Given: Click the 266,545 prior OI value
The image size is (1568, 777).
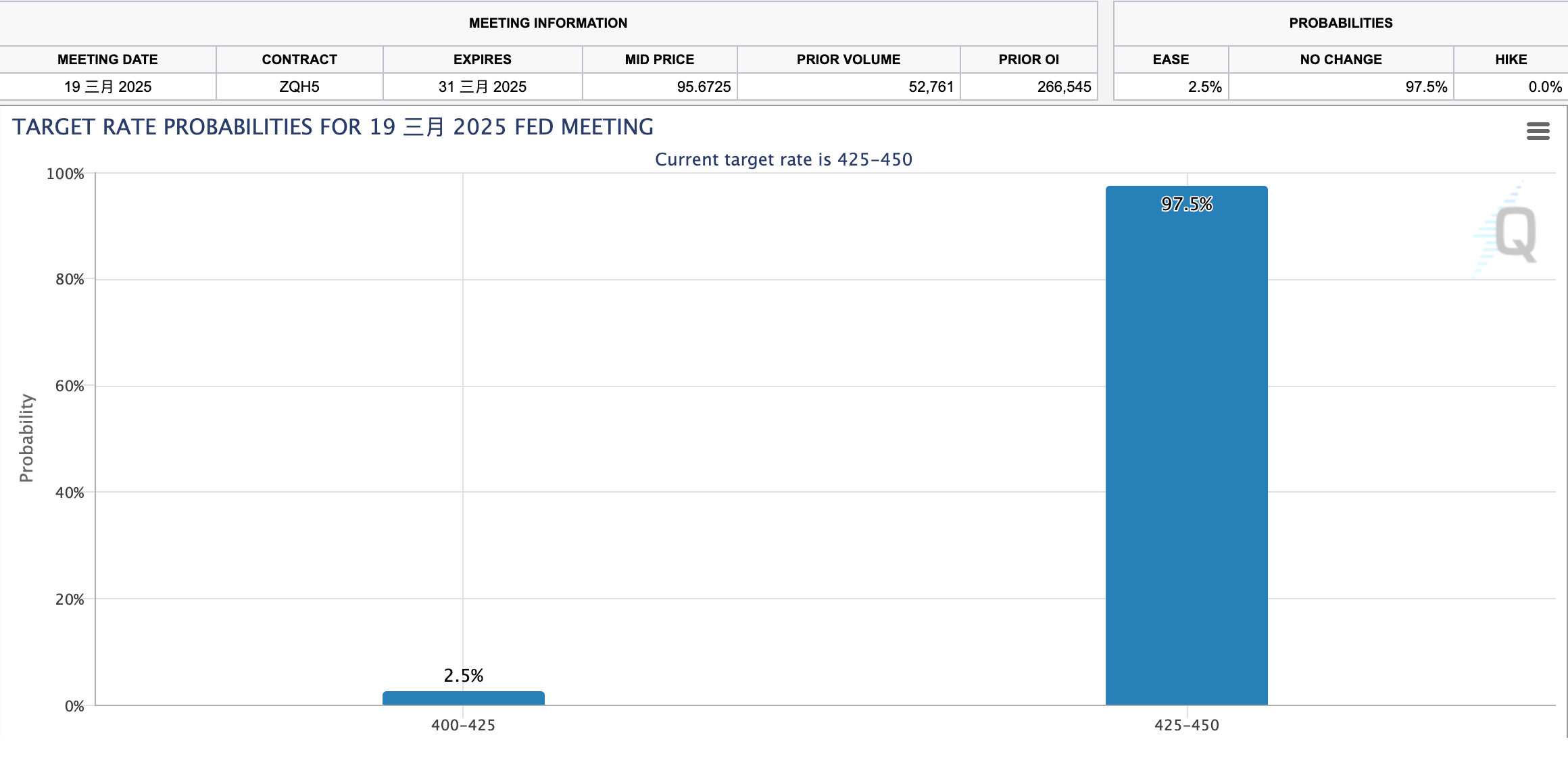Looking at the screenshot, I should [1064, 87].
